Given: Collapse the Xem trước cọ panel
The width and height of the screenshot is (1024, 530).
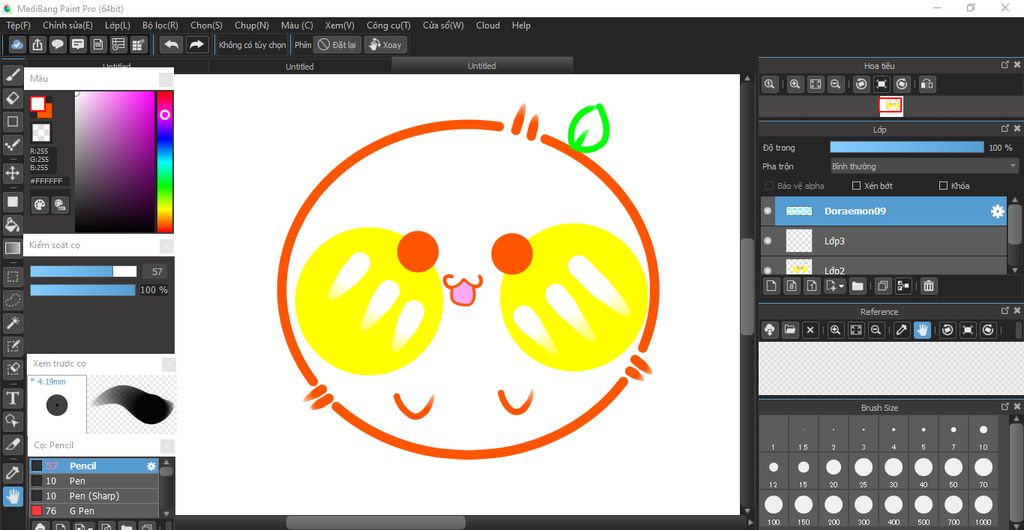Looking at the screenshot, I should 166,364.
